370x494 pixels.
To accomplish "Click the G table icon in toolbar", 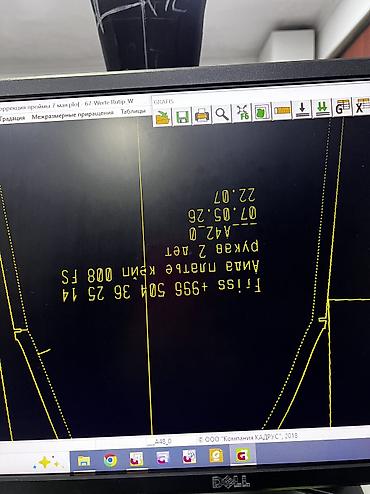I will click(x=342, y=107).
